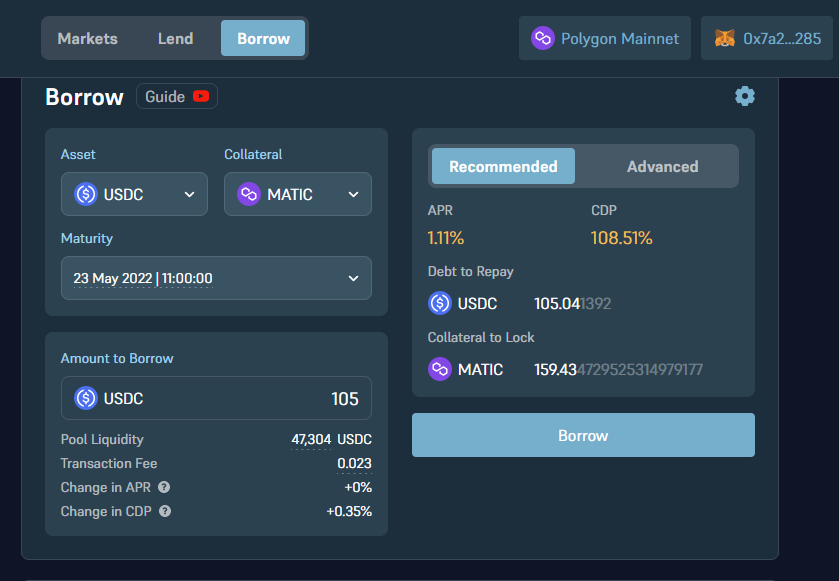Expand the Collateral MATIC dropdown arrow
The image size is (839, 581).
click(353, 194)
